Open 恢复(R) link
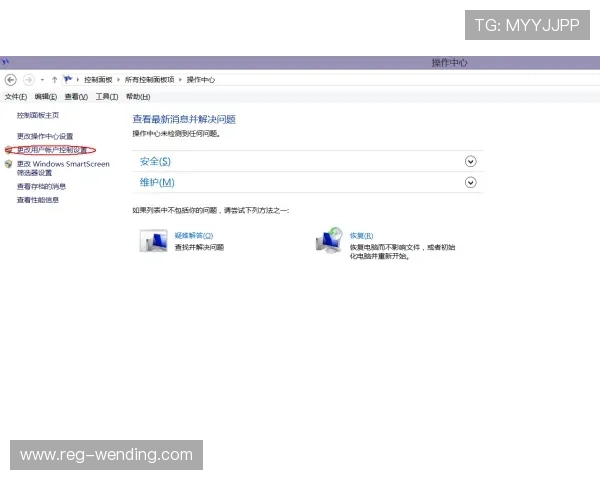The image size is (600, 480). click(x=361, y=235)
